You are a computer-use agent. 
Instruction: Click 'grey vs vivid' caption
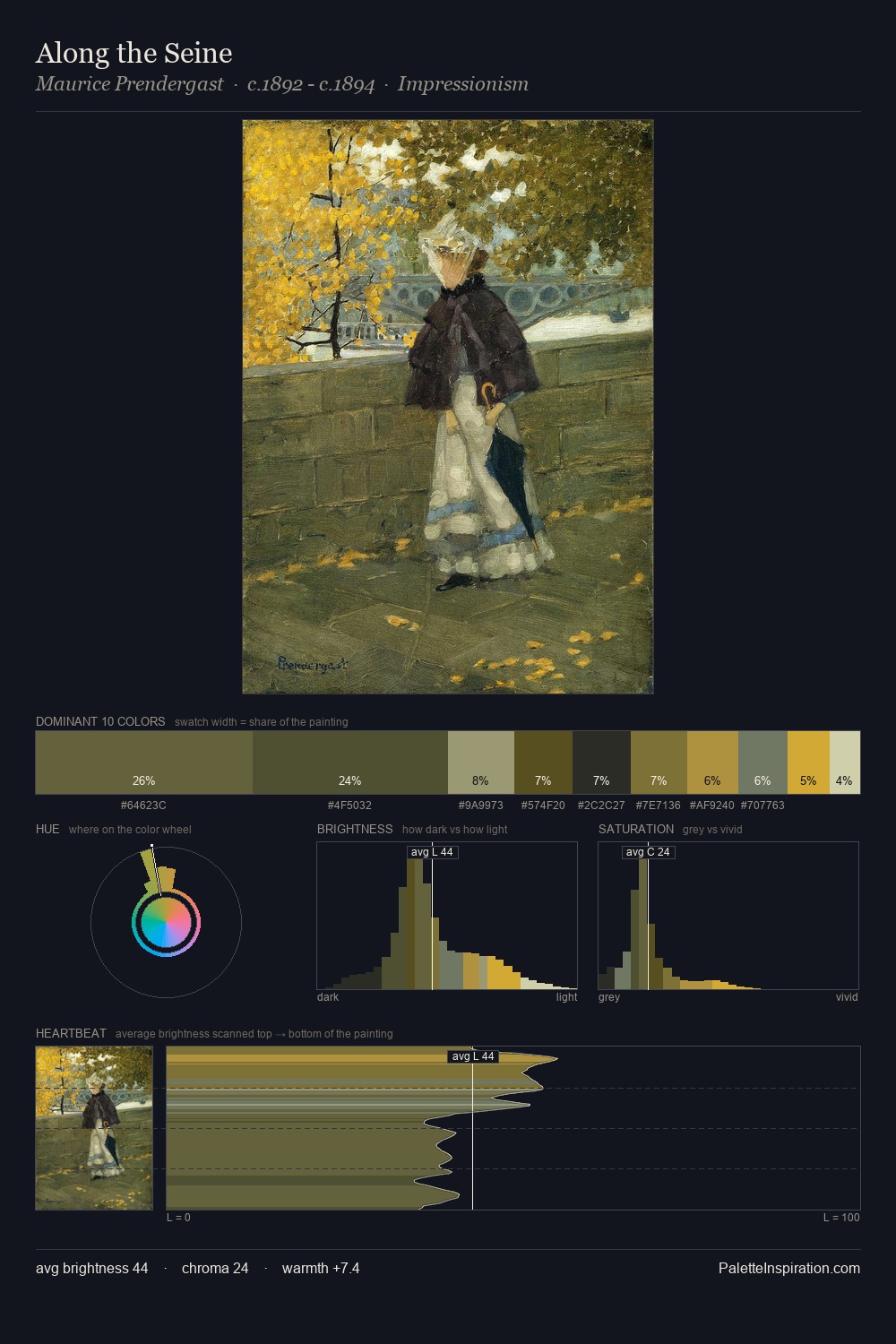712,830
